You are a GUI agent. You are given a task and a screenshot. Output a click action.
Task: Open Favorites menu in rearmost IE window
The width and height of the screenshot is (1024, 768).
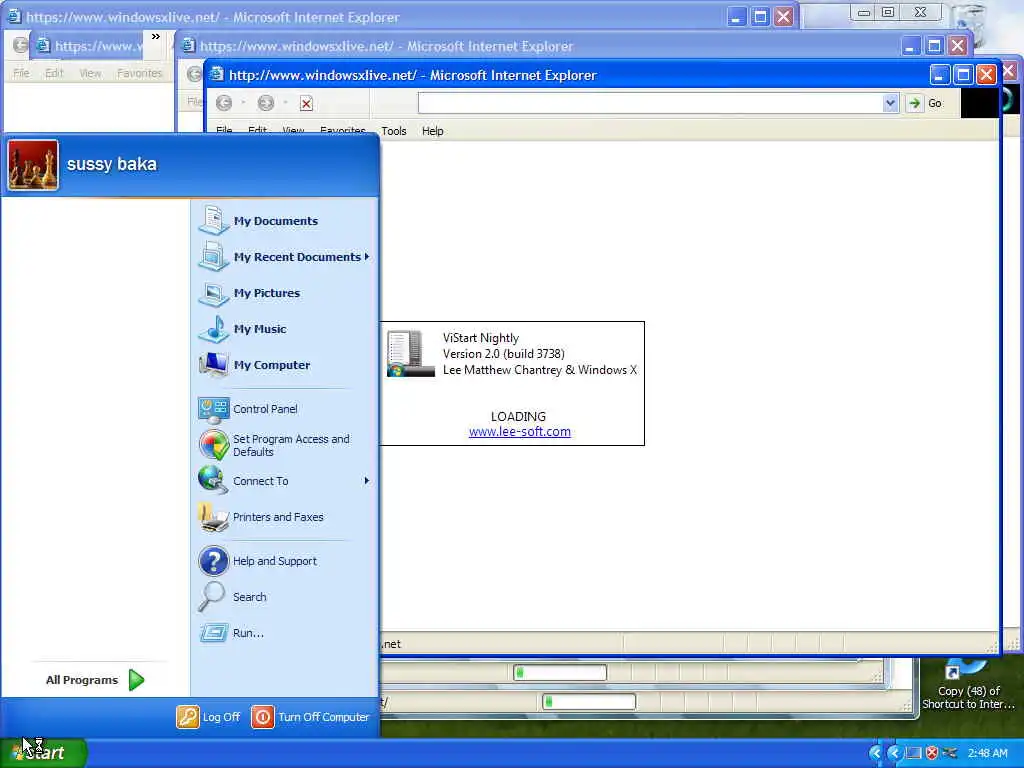click(x=139, y=73)
